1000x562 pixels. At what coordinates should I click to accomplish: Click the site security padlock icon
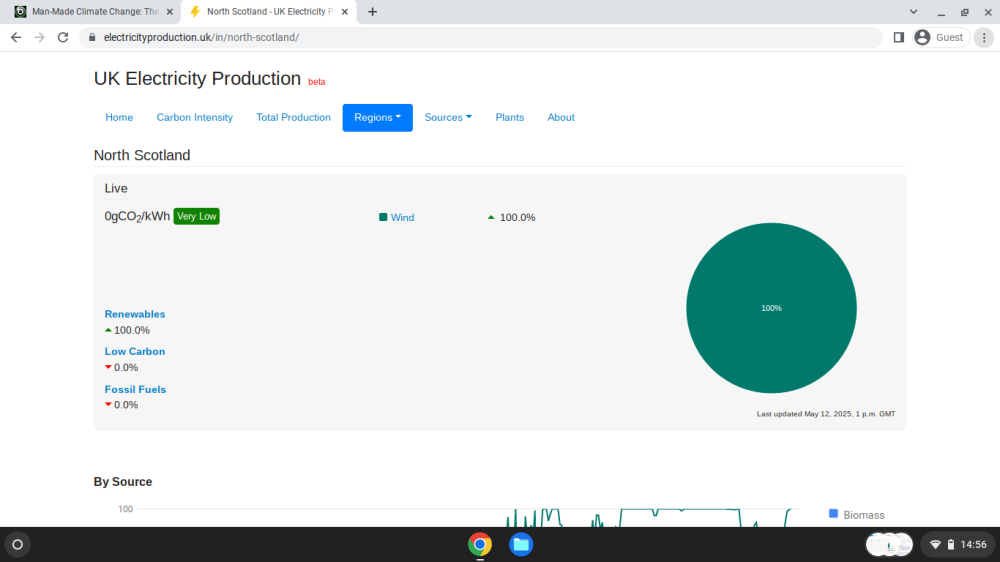point(92,38)
